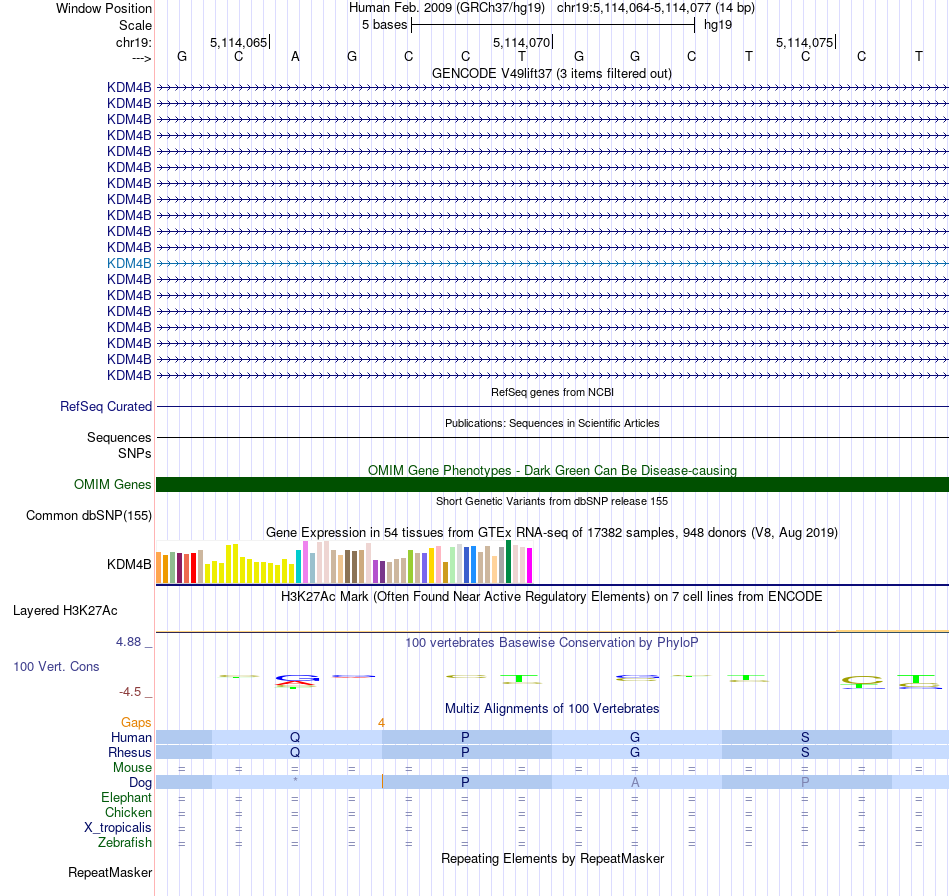Click the X_tropicalis species label

pos(118,828)
